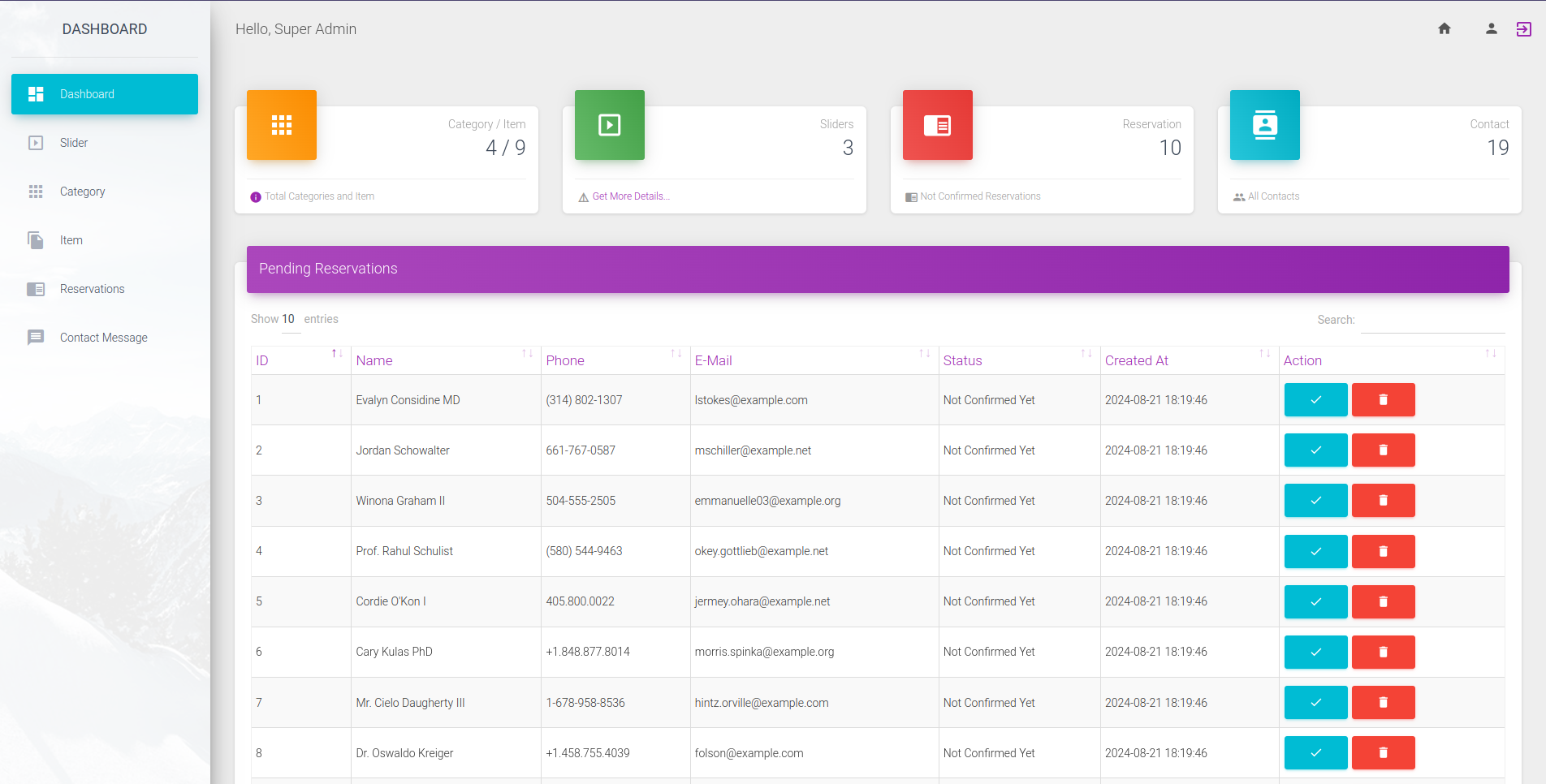
Task: Click the teal Contact card icon
Action: [x=1265, y=125]
